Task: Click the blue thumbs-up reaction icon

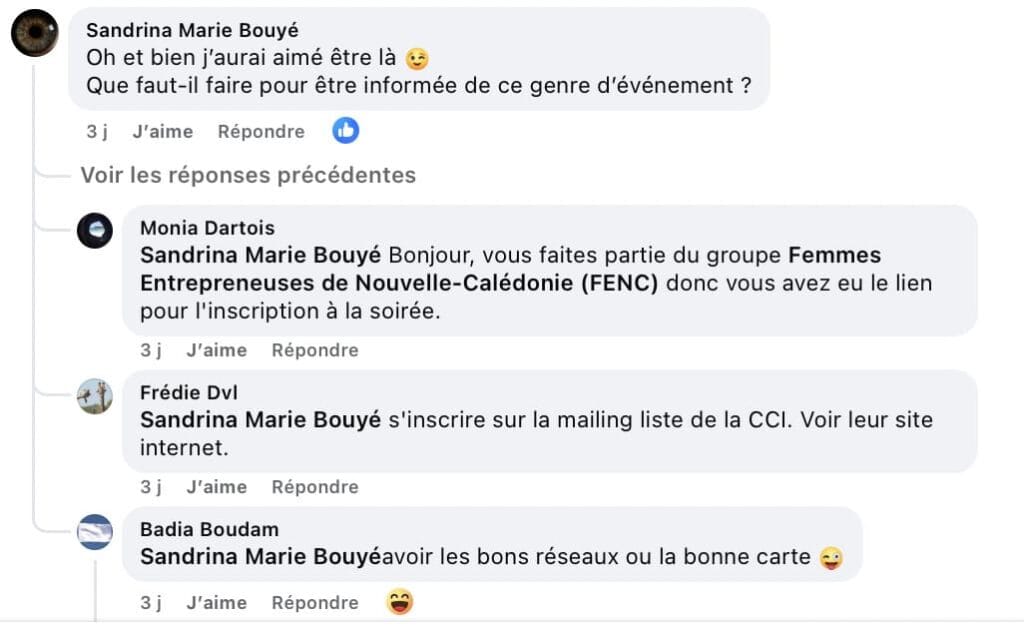Action: click(x=346, y=130)
